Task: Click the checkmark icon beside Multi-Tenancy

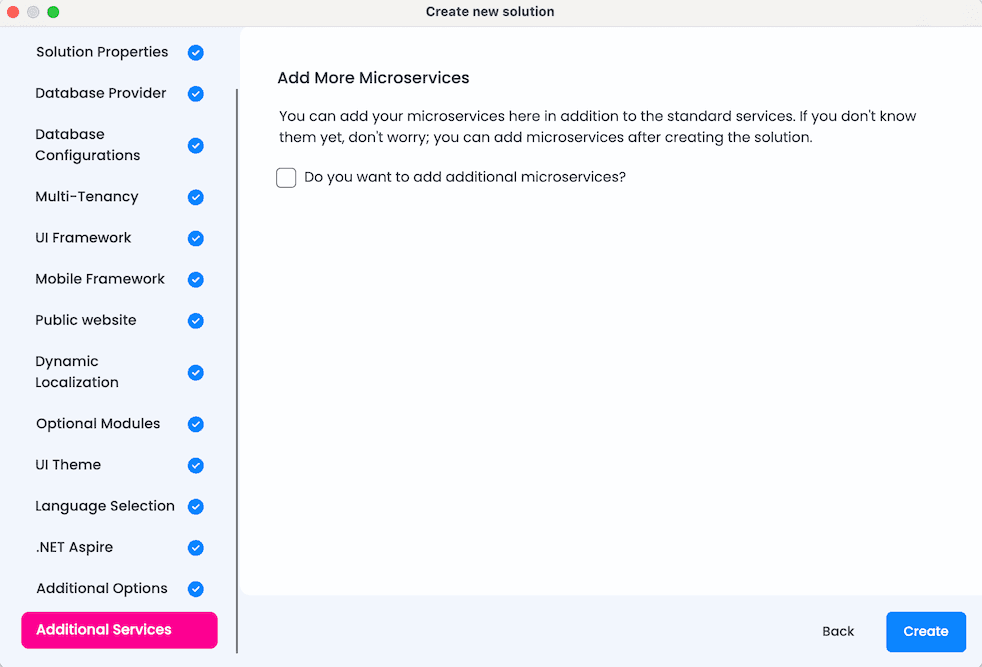Action: click(x=195, y=197)
